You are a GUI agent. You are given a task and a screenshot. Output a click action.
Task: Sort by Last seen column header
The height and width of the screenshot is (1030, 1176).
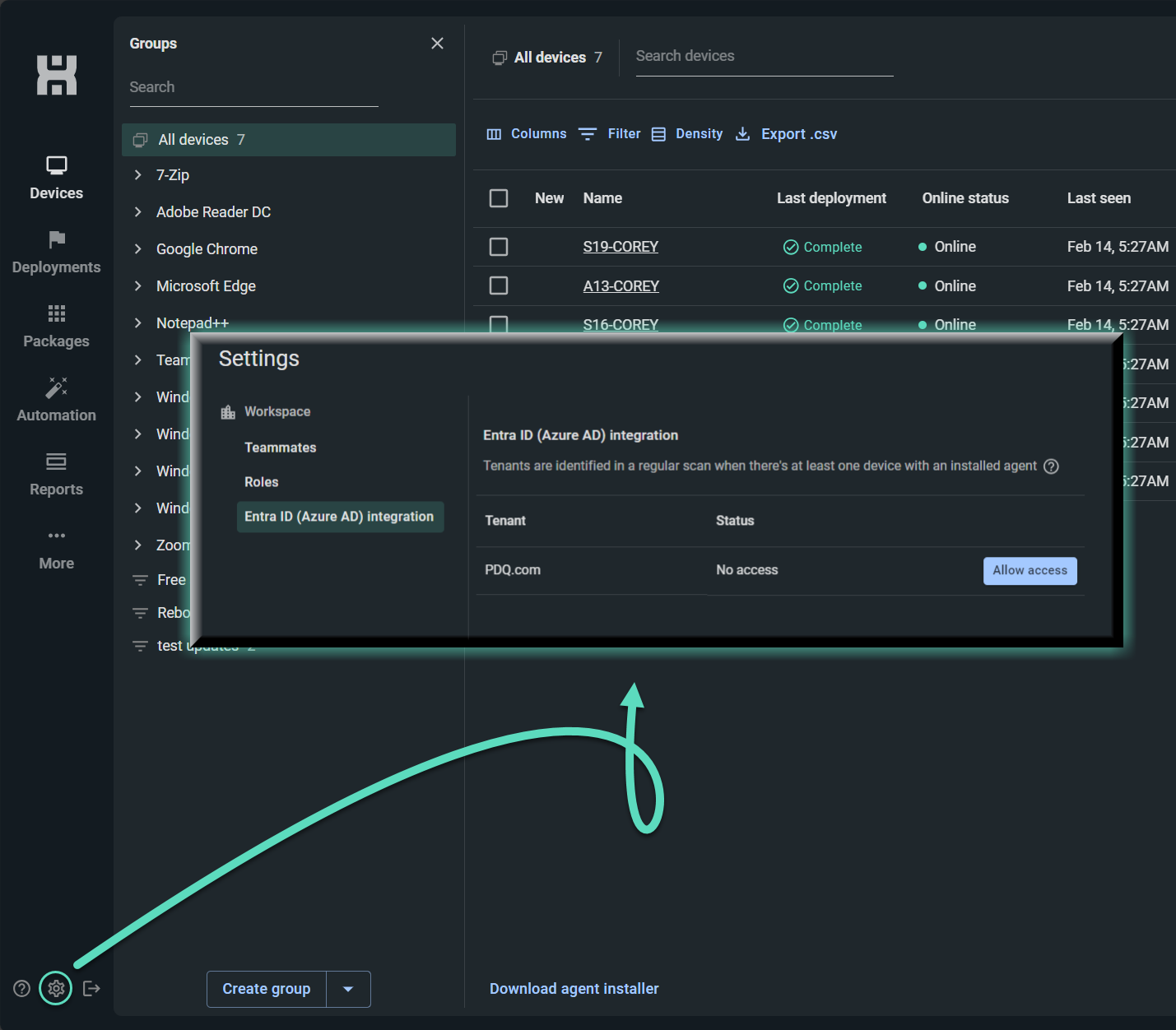click(1099, 198)
